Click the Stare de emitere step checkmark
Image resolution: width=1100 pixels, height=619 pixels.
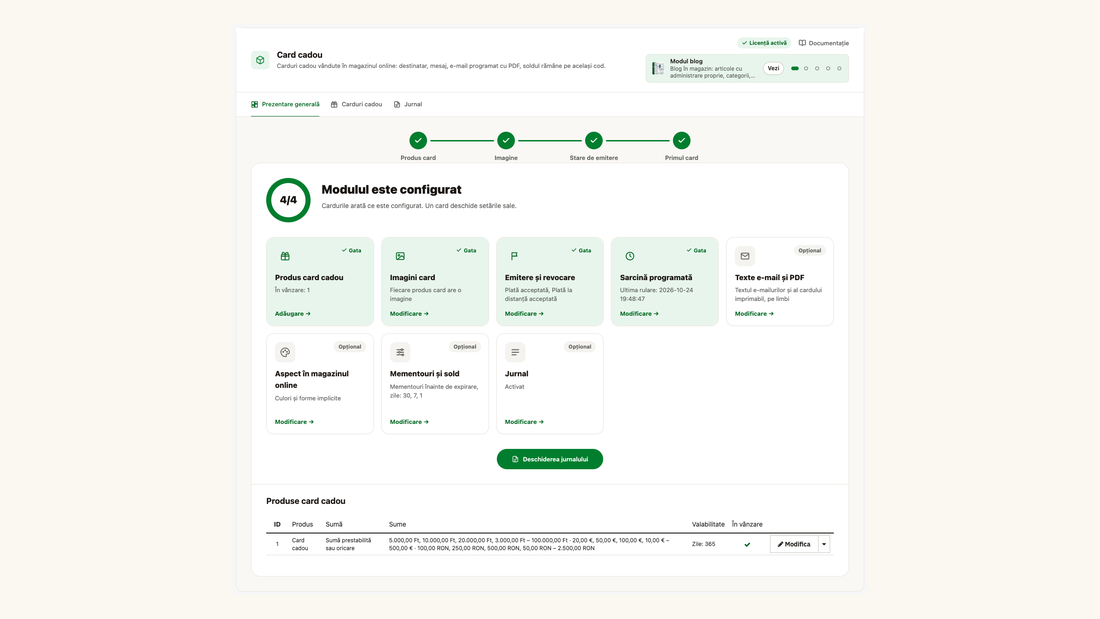point(593,140)
